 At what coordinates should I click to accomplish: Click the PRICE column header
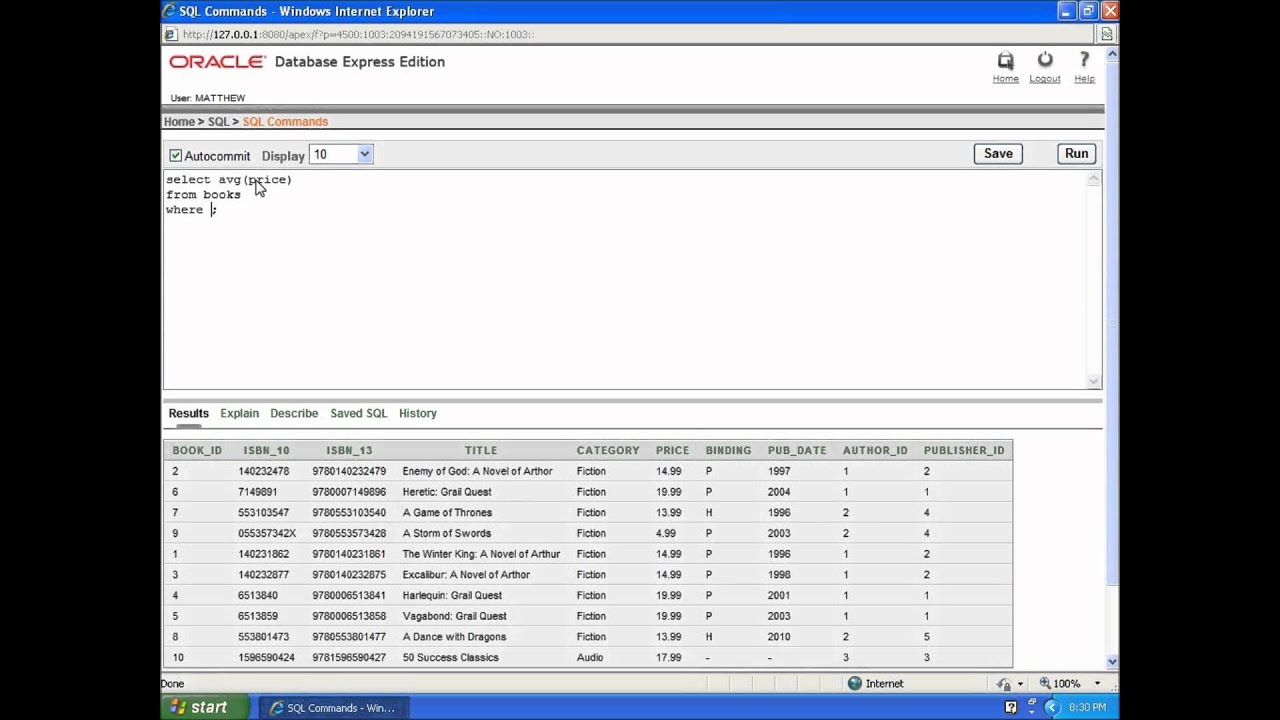point(672,450)
